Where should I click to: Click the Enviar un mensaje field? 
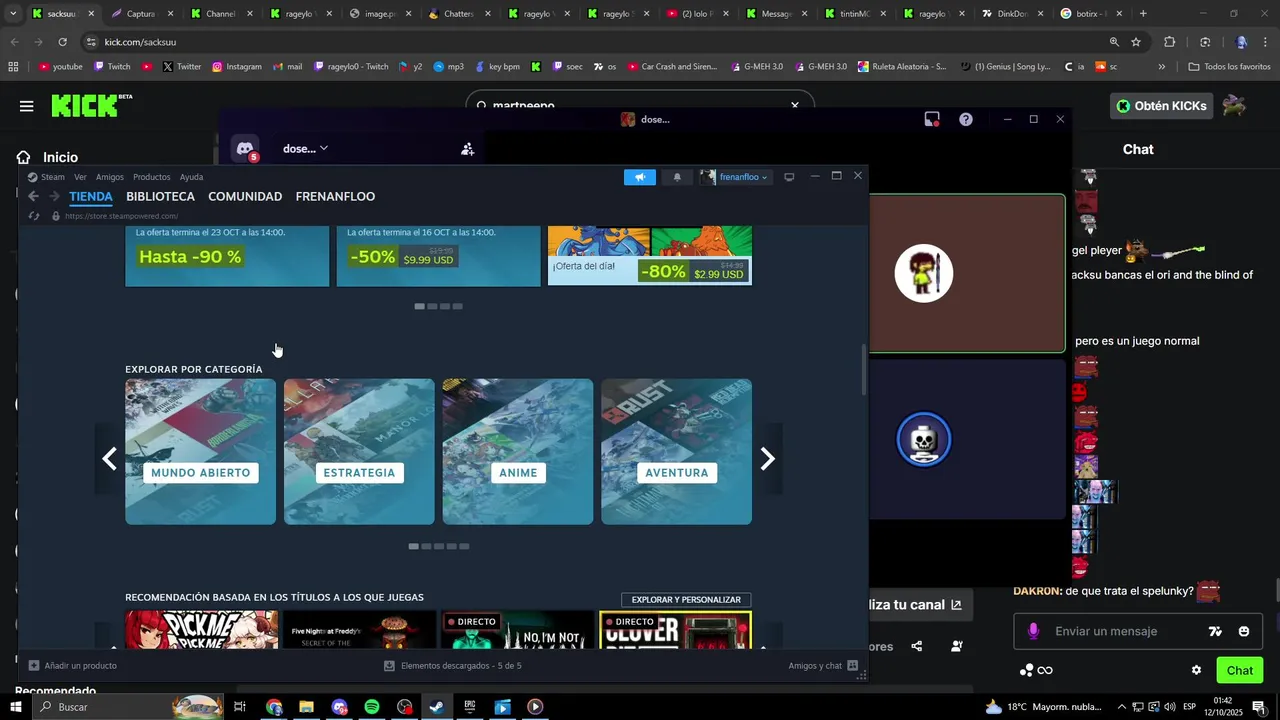pyautogui.click(x=1121, y=631)
